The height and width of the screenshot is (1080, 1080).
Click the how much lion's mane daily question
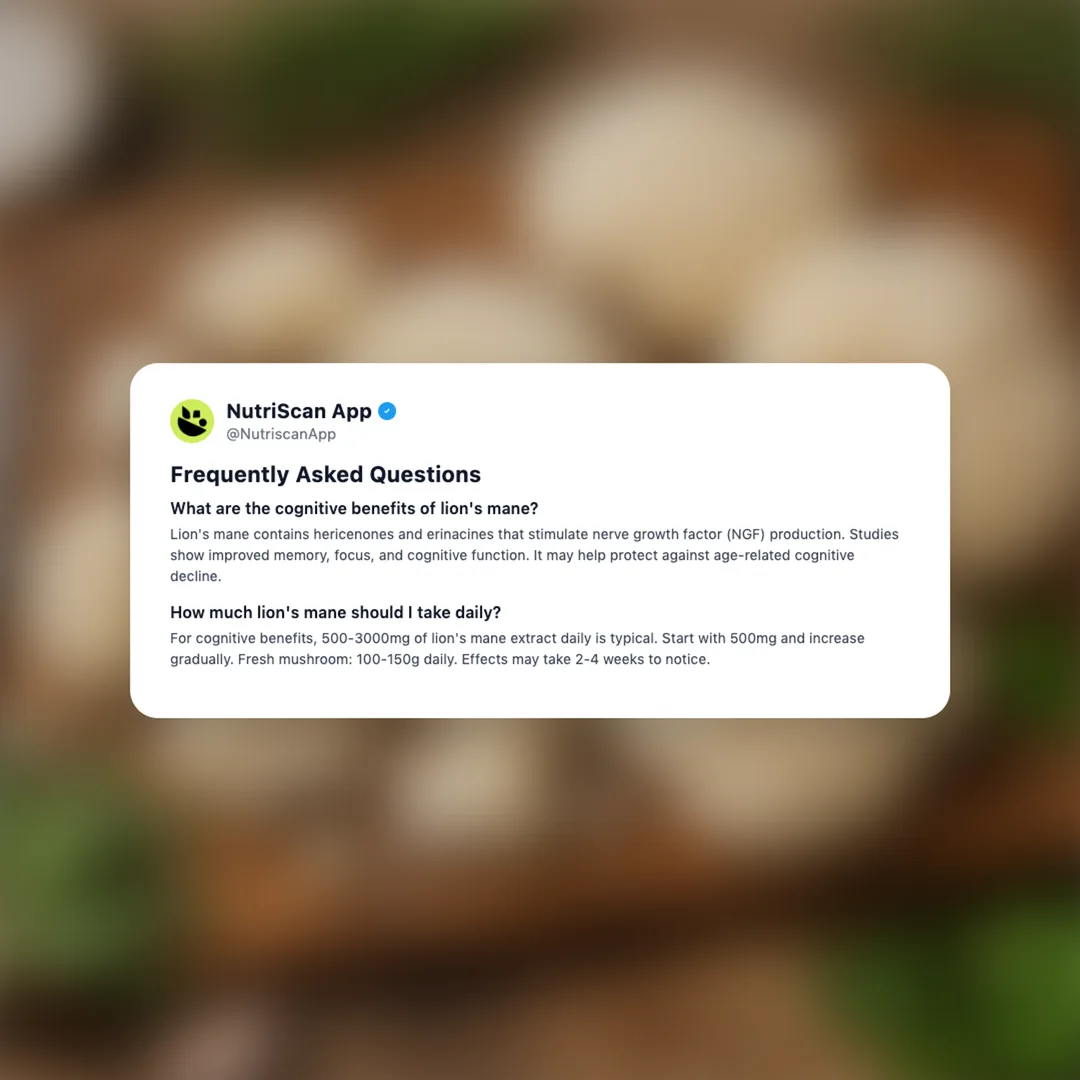335,612
